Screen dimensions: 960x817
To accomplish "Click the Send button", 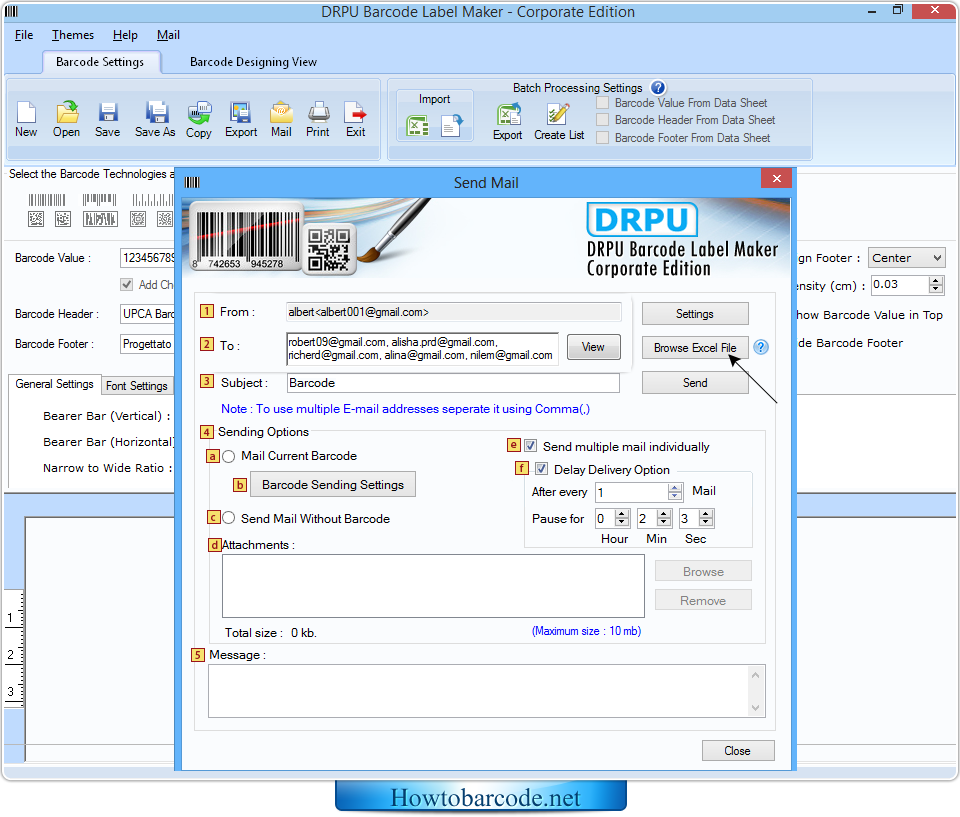I will pos(695,383).
